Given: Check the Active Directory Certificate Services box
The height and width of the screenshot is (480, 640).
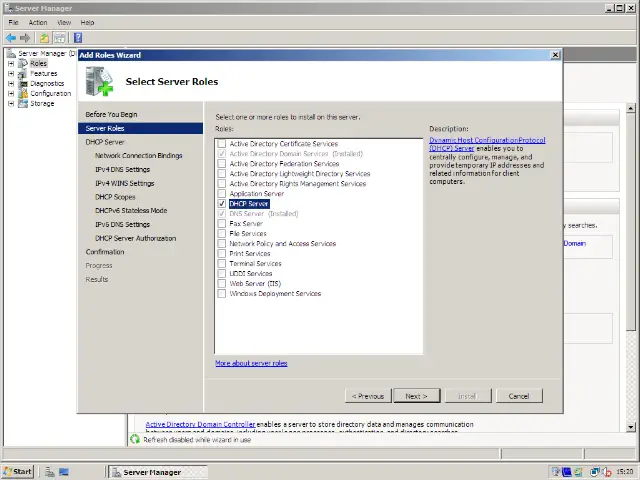Looking at the screenshot, I should [x=222, y=144].
